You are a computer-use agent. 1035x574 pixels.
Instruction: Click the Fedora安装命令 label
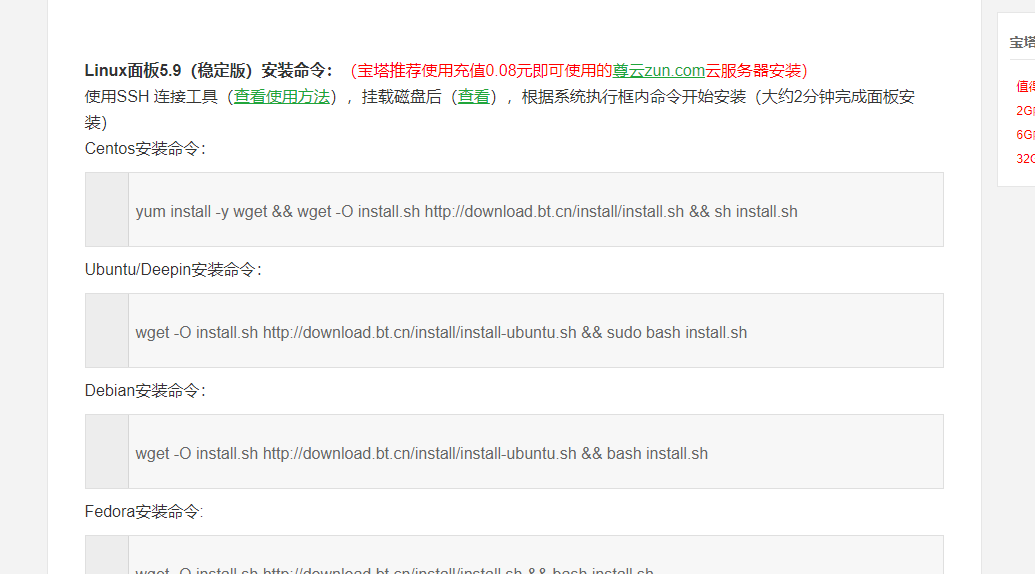coord(144,511)
